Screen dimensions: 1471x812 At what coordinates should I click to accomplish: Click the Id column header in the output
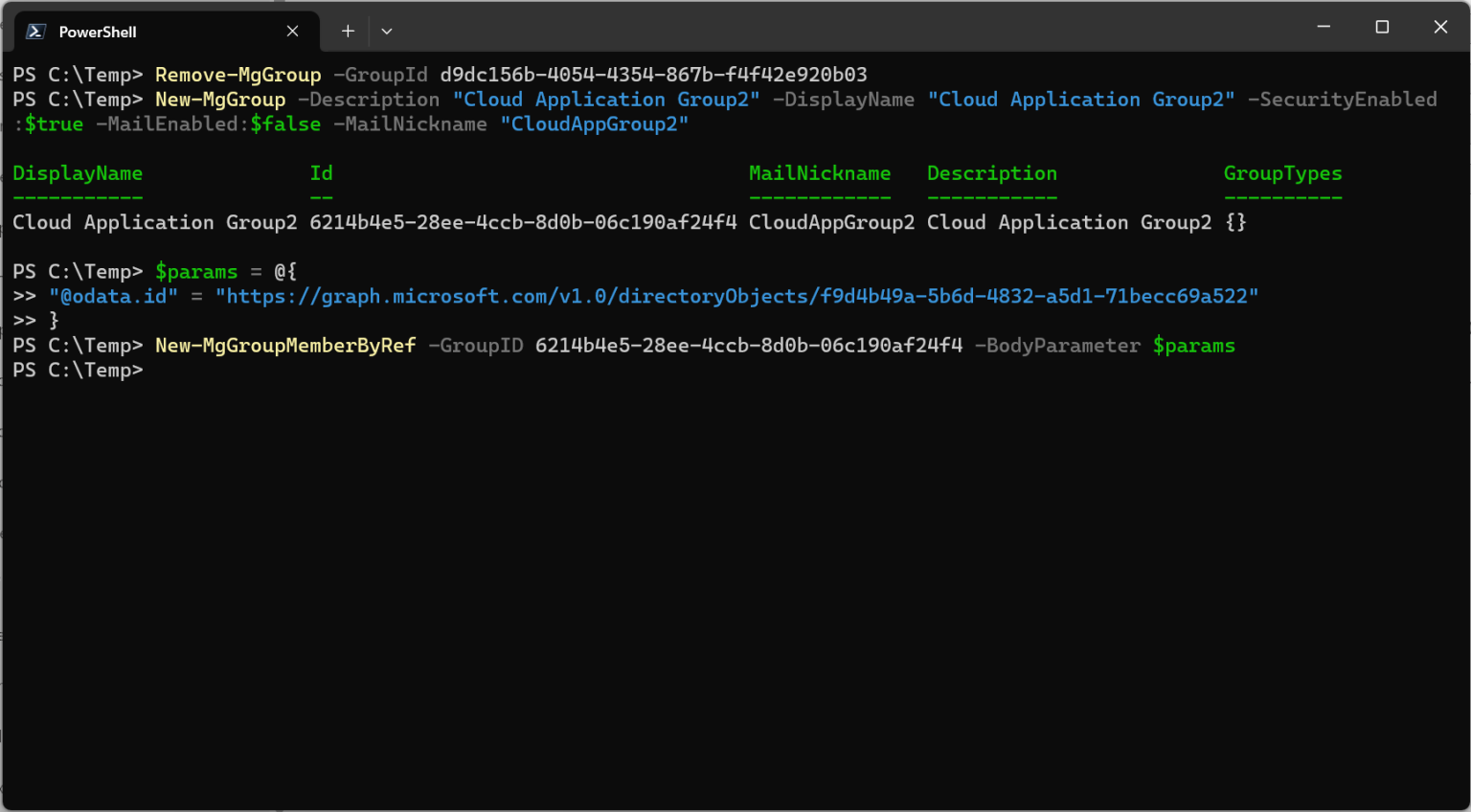click(321, 173)
